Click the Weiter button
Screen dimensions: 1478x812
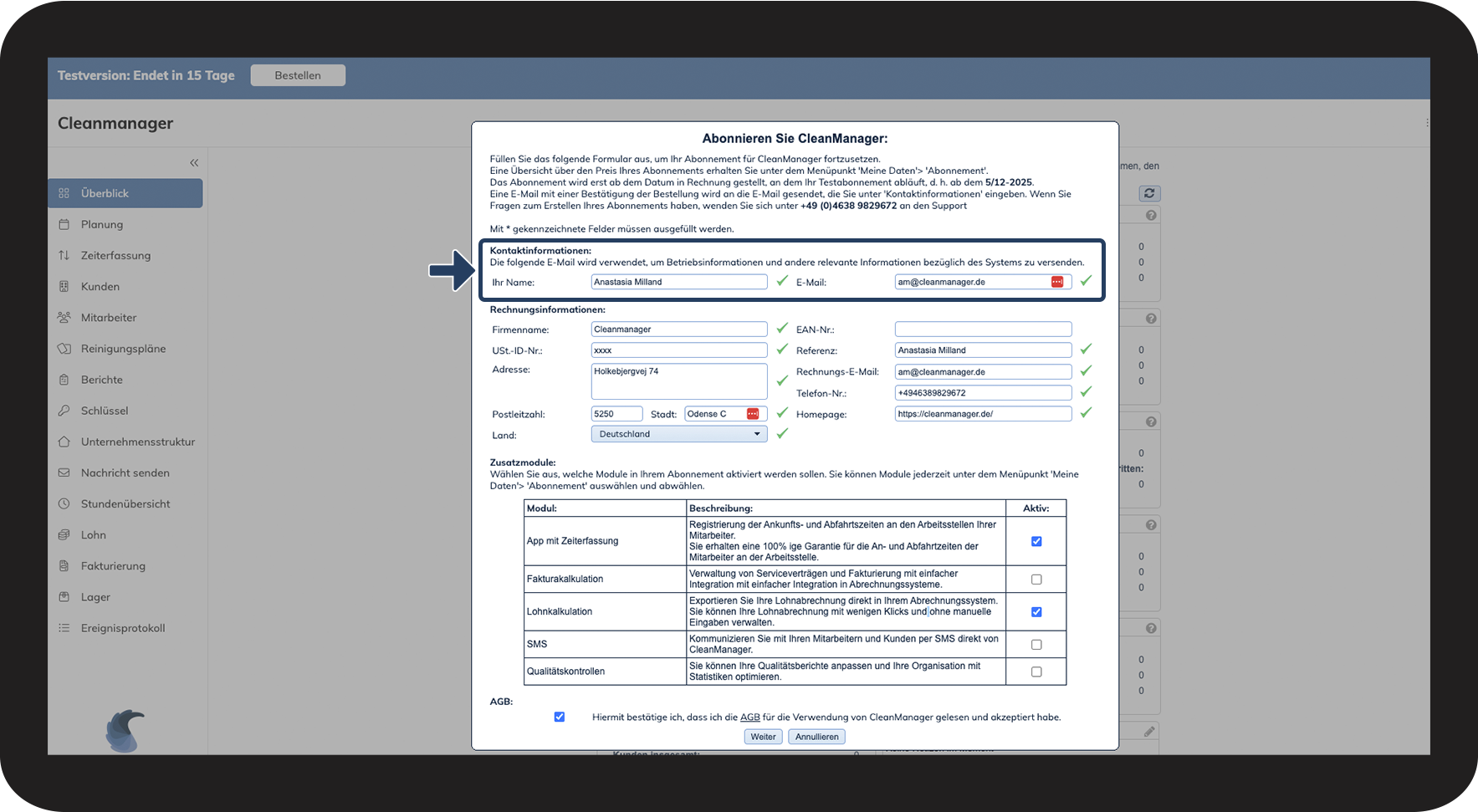[x=763, y=737]
